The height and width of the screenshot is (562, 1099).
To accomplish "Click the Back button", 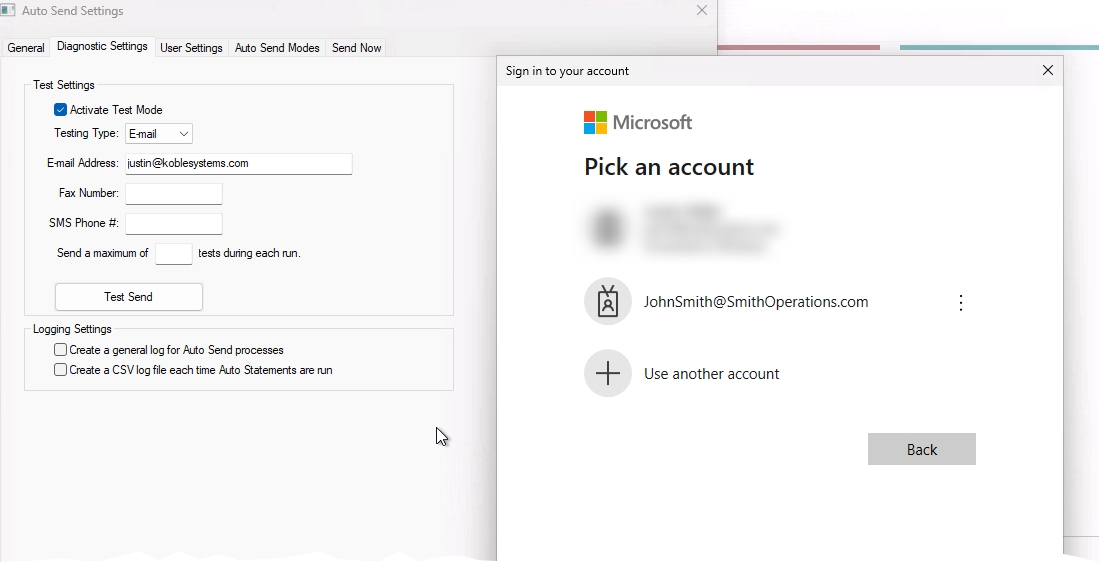I will click(921, 450).
